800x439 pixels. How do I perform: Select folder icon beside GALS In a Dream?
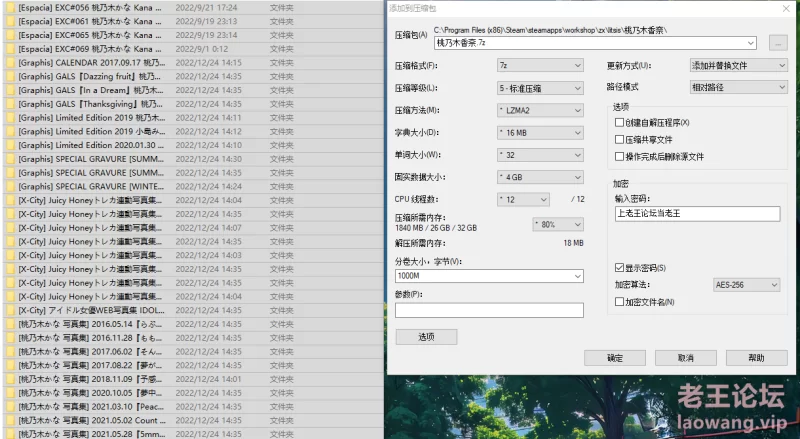(10, 90)
